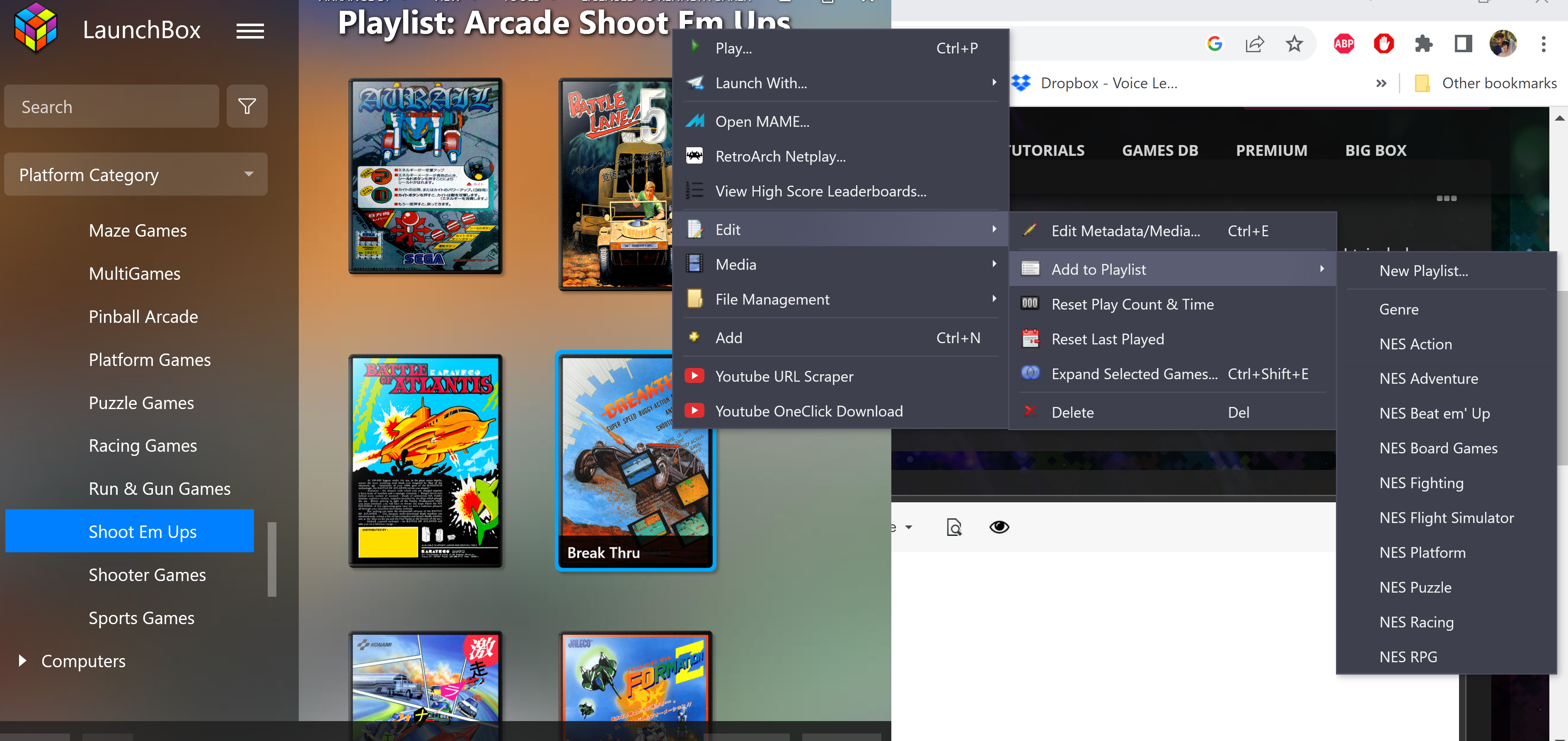
Task: Click the LaunchBox cube logo
Action: coord(36,28)
